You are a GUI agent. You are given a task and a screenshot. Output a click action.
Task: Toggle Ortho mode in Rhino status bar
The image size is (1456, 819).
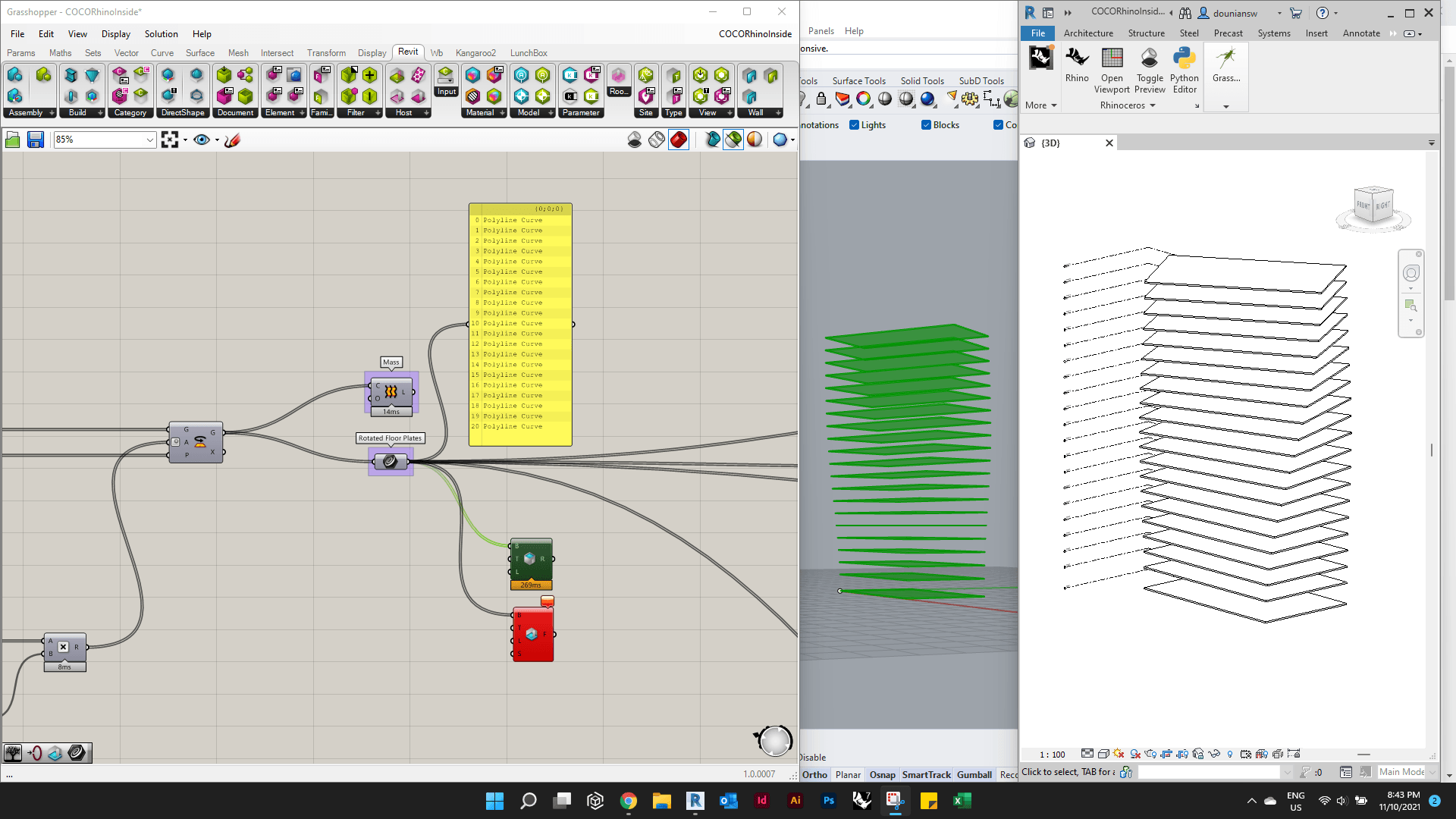[814, 774]
